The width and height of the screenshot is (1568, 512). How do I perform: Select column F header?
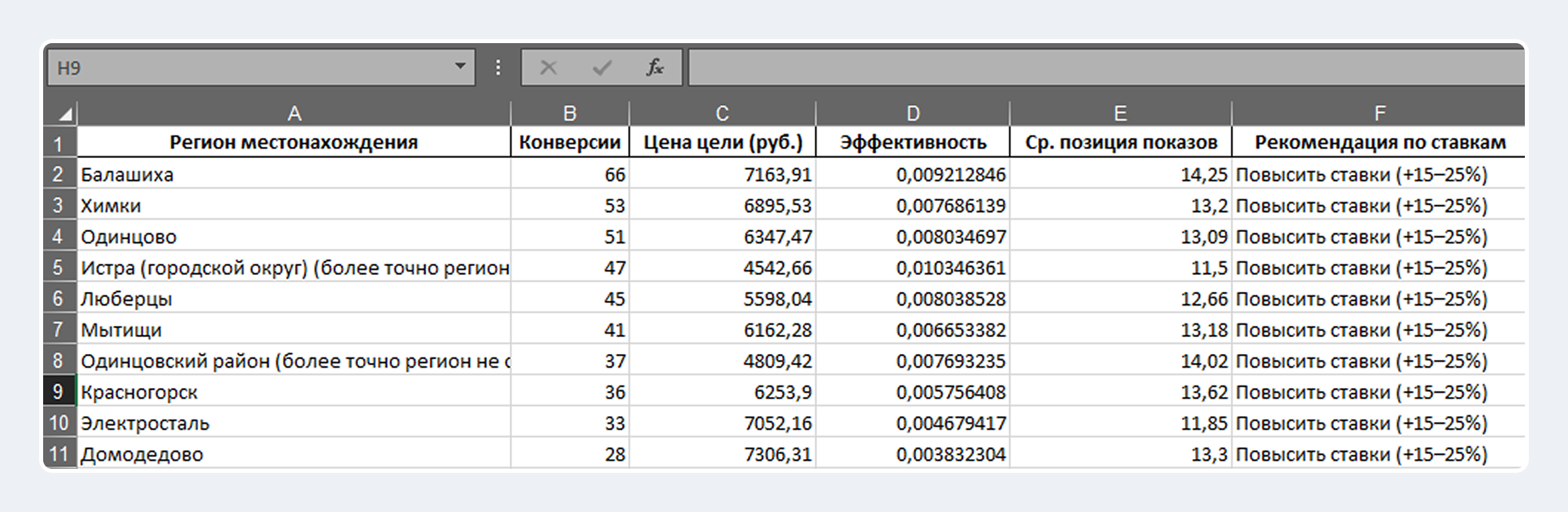tap(1379, 114)
